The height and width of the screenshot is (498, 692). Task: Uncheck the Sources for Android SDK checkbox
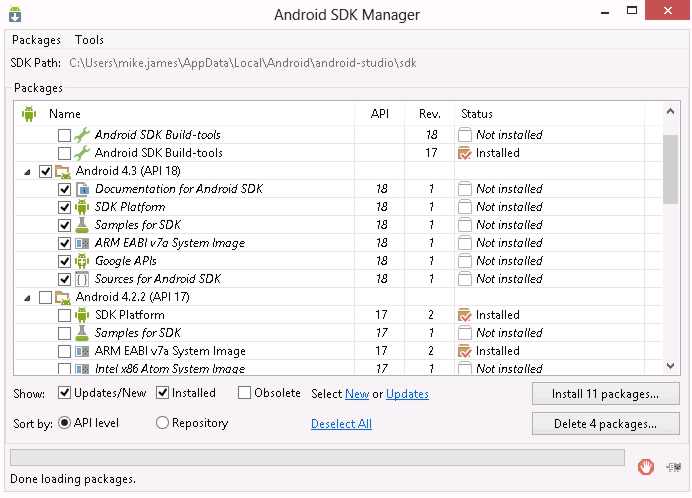pos(64,279)
